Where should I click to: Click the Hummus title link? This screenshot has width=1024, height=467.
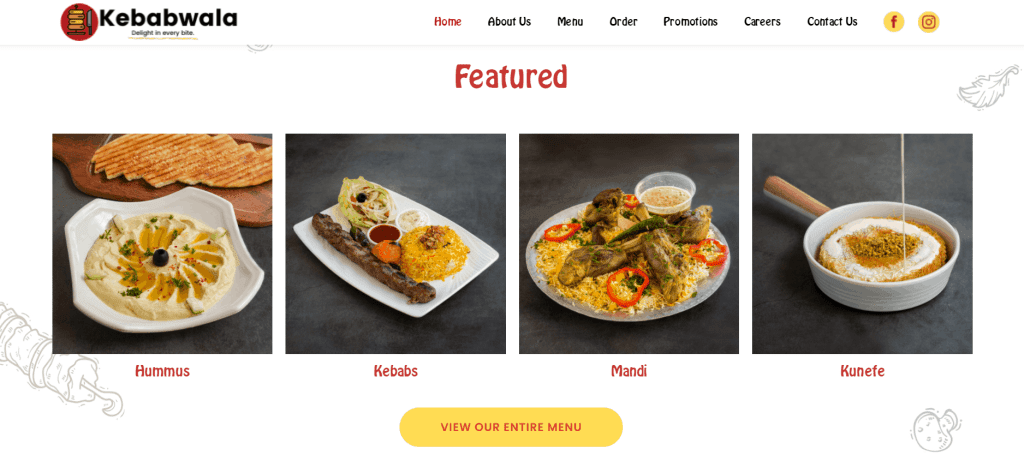click(162, 371)
